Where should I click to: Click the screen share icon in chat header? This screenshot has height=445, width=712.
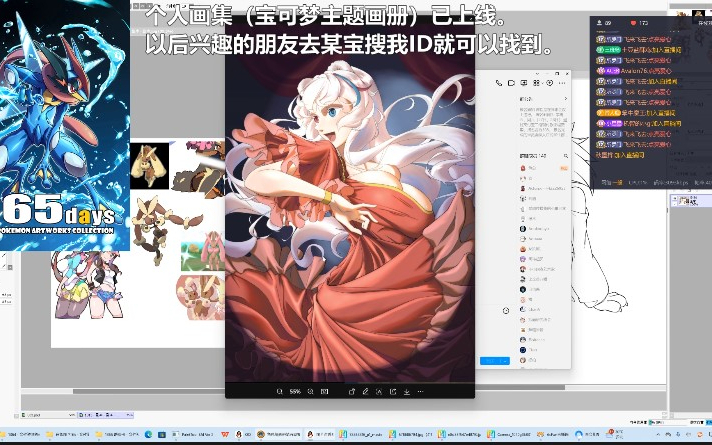point(524,83)
